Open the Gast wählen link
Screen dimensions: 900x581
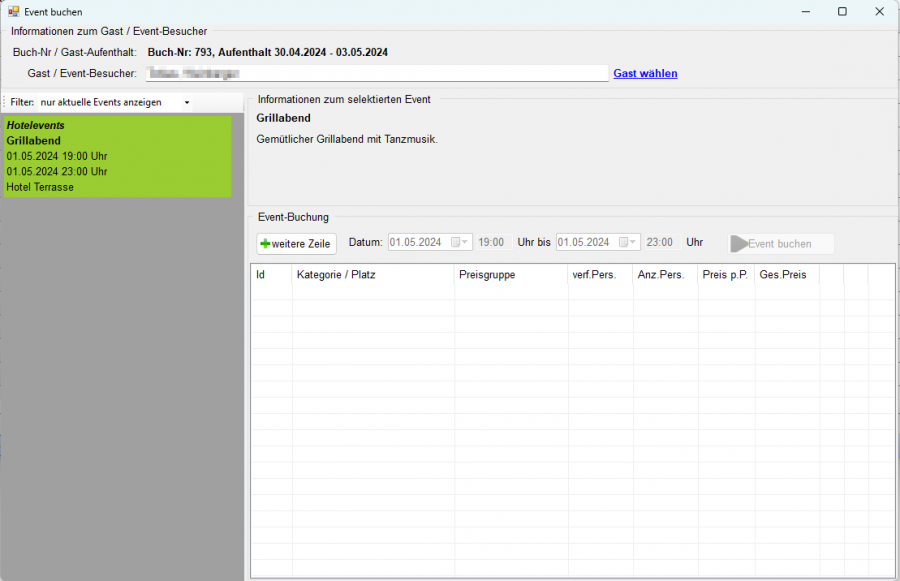(x=645, y=73)
